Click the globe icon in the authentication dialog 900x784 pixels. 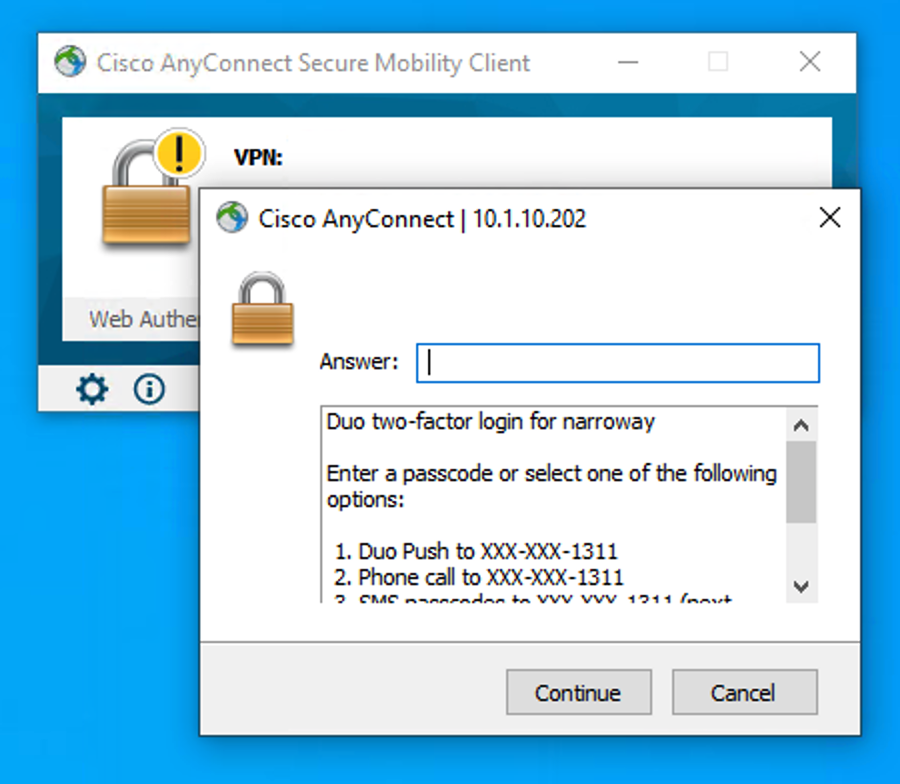click(x=231, y=219)
